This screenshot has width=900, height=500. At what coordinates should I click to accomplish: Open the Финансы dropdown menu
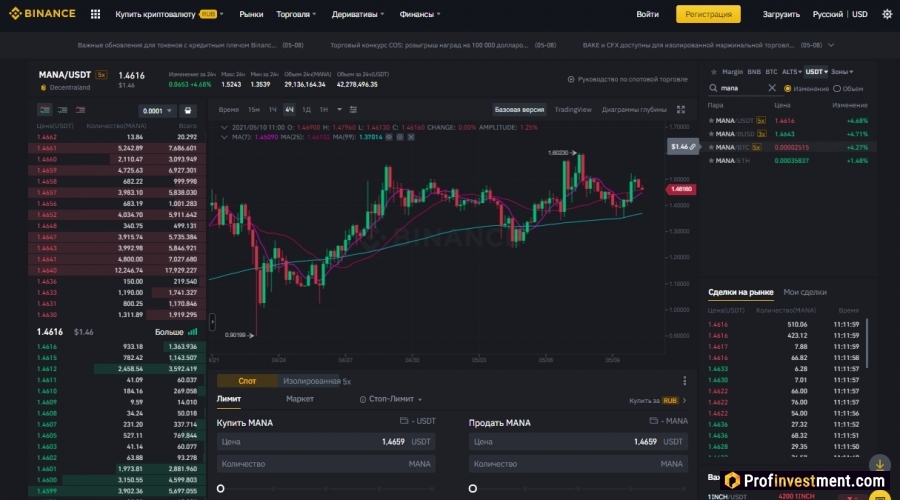point(420,14)
